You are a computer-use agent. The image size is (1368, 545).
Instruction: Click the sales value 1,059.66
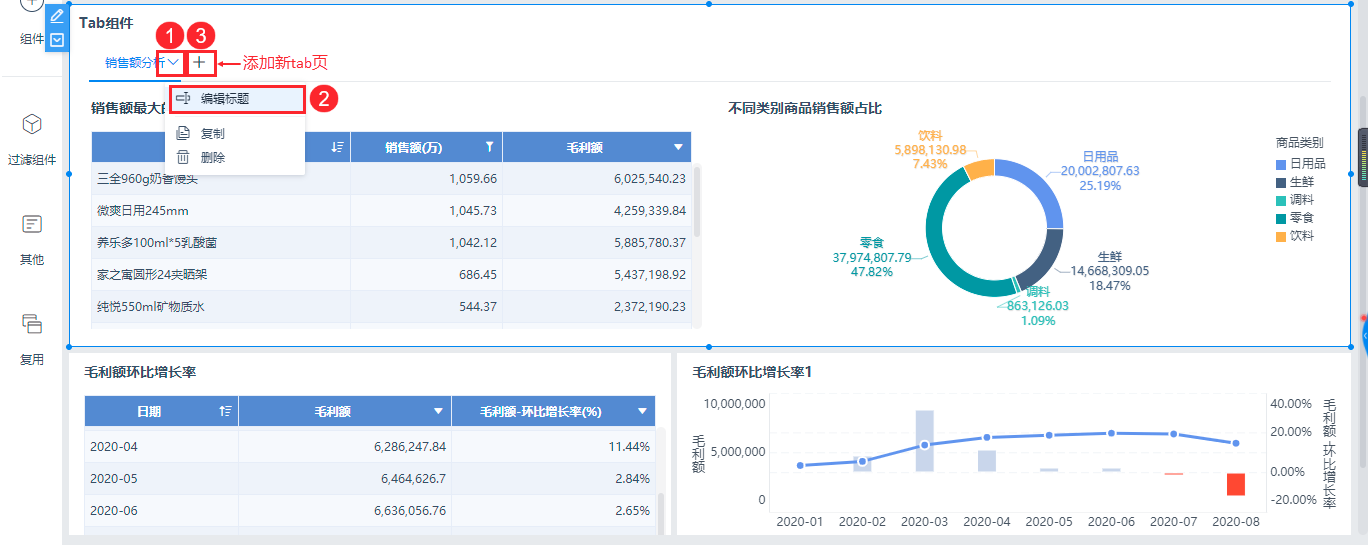pos(473,179)
